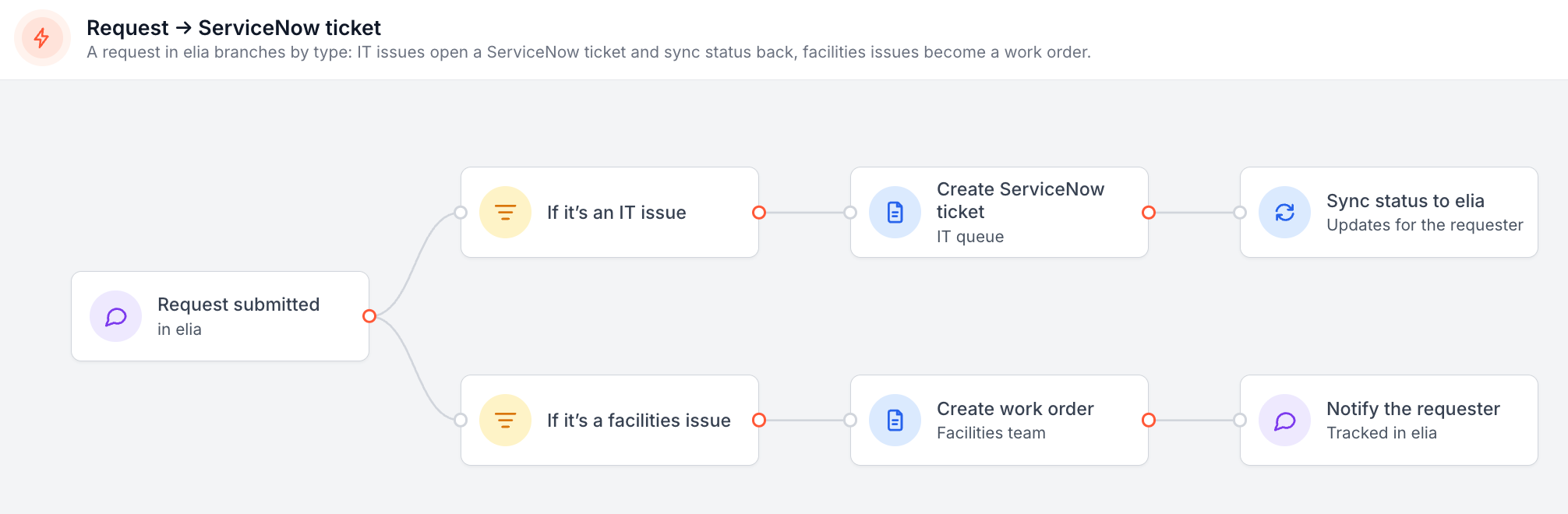Click the "Updates for the requester" subtitle
The height and width of the screenshot is (514, 1568).
1425,225
